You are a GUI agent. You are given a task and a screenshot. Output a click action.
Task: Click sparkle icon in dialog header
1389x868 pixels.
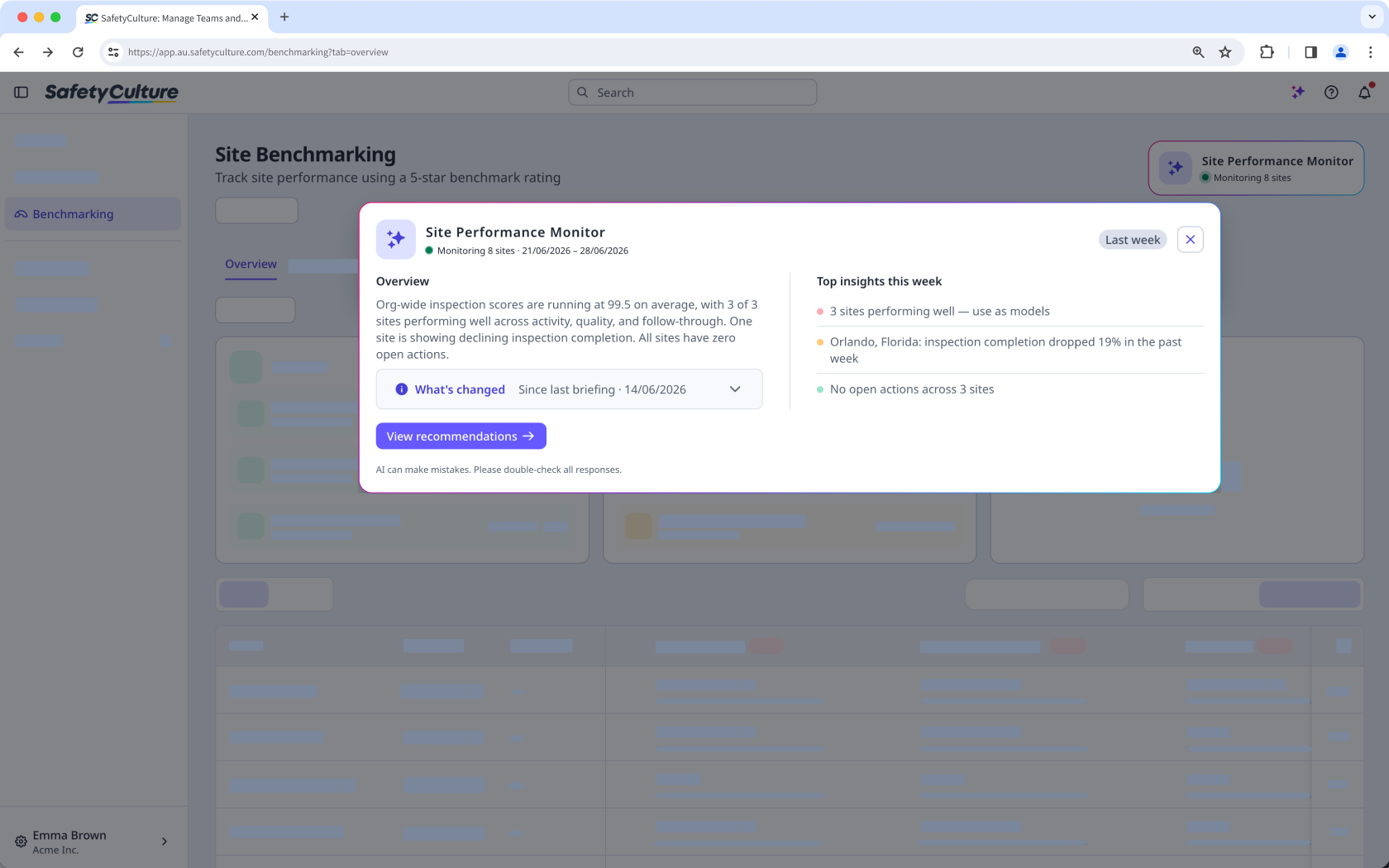pos(396,240)
